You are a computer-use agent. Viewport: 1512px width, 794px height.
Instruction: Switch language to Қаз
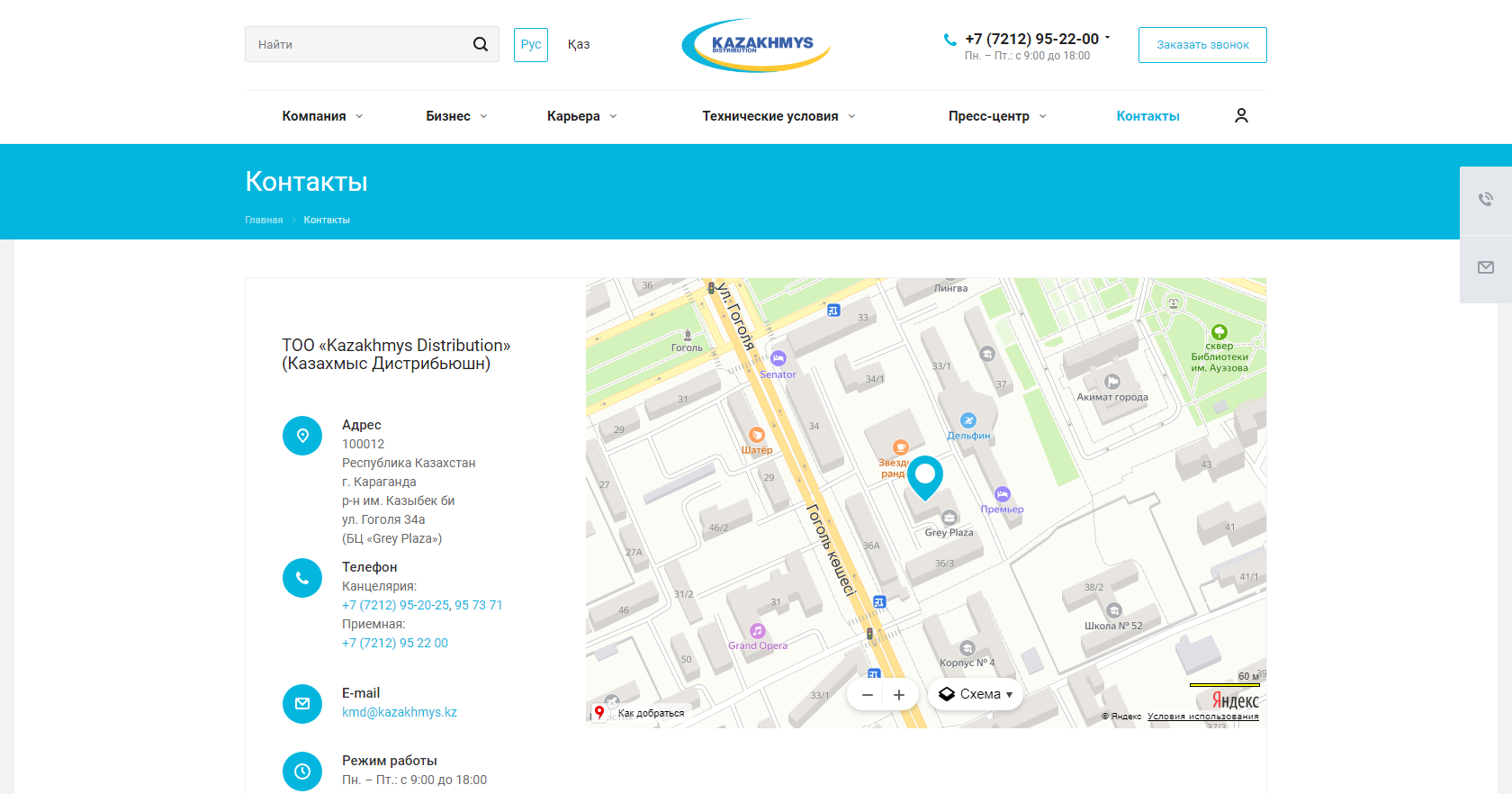579,44
